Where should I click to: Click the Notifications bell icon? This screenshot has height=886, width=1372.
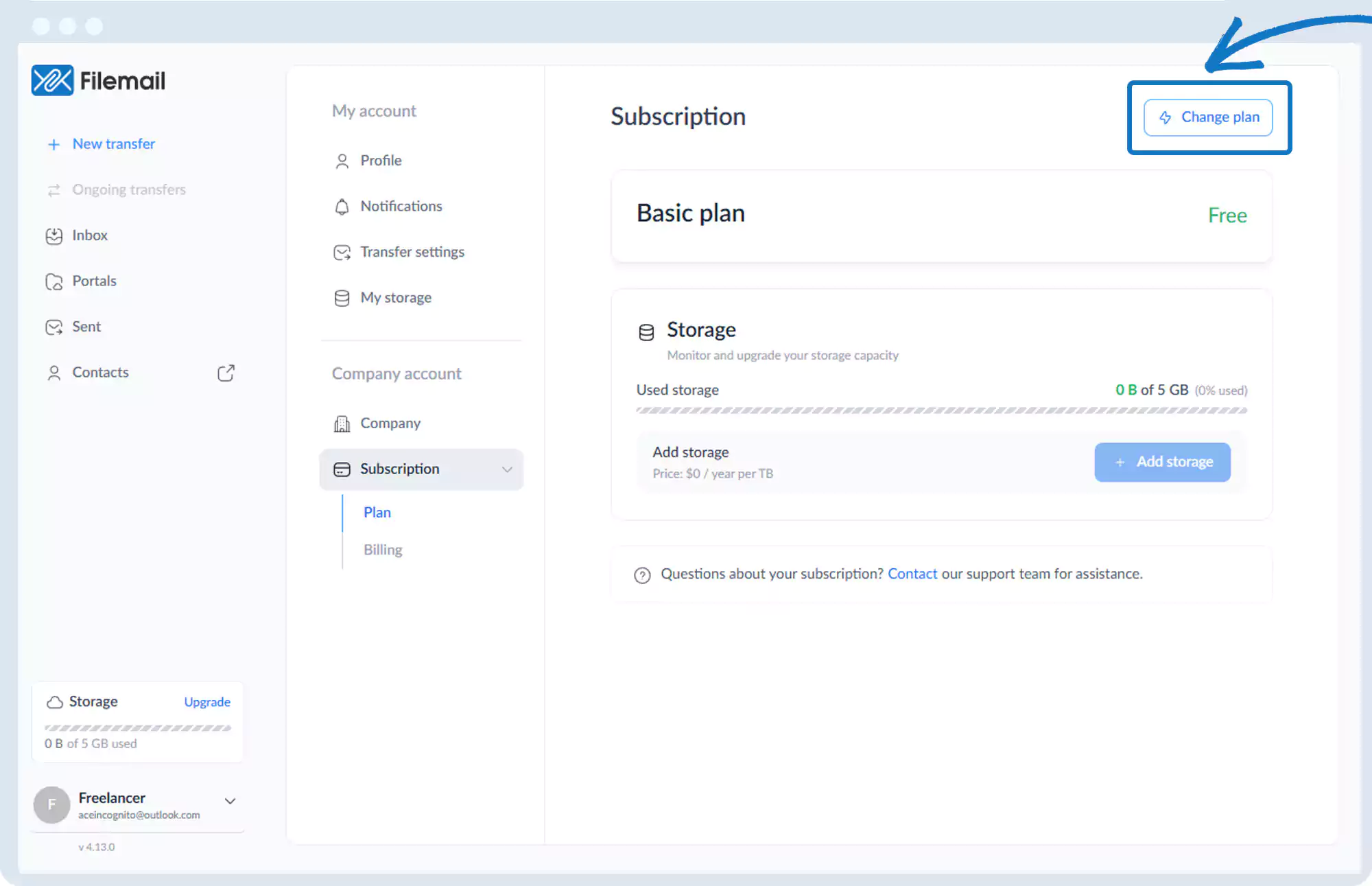[342, 207]
